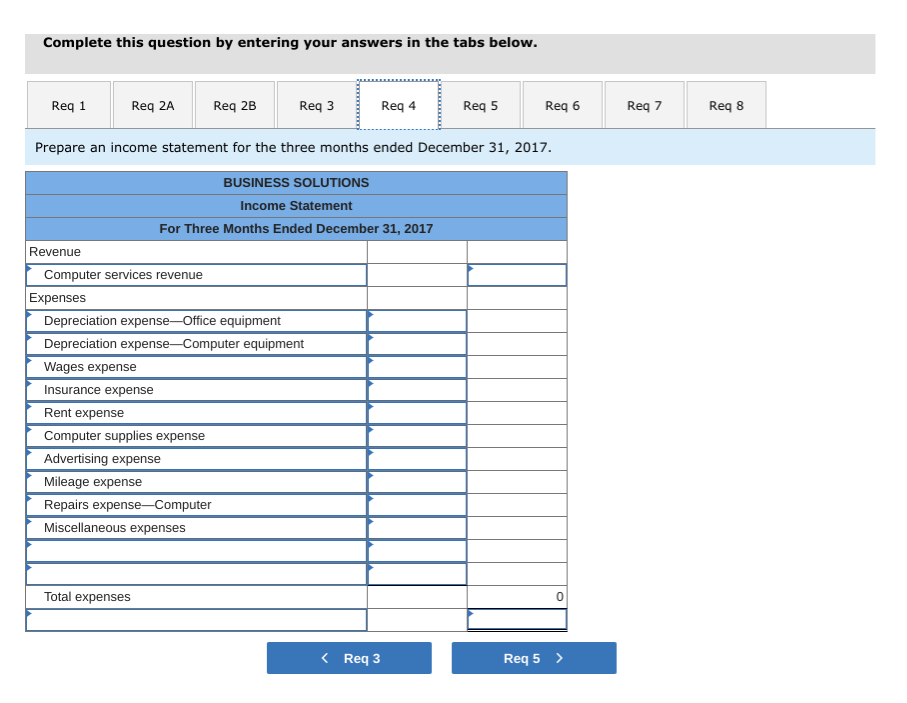Open the Depreciation expense—Office equipment label selector
This screenshot has height=703, width=907.
pos(195,320)
